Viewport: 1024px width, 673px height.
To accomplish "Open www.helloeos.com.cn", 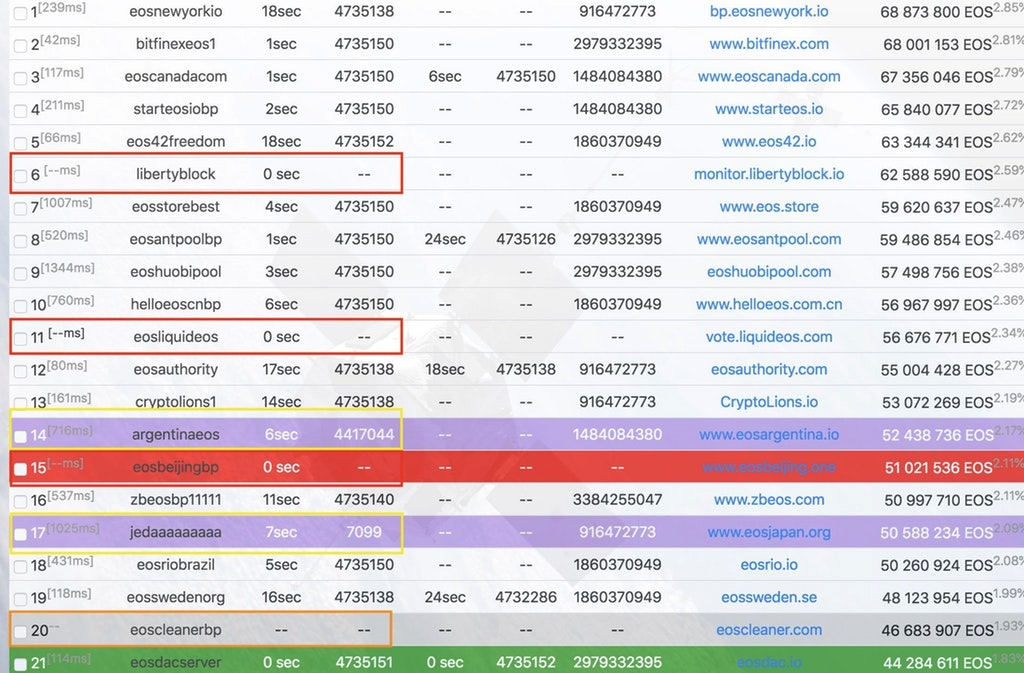I will point(769,304).
